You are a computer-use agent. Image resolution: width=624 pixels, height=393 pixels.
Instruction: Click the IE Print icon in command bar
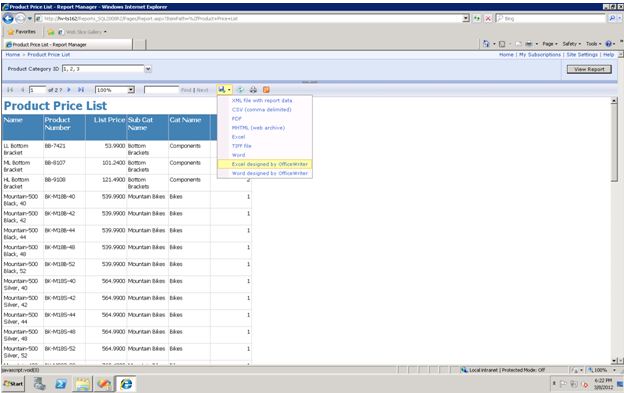click(x=528, y=44)
